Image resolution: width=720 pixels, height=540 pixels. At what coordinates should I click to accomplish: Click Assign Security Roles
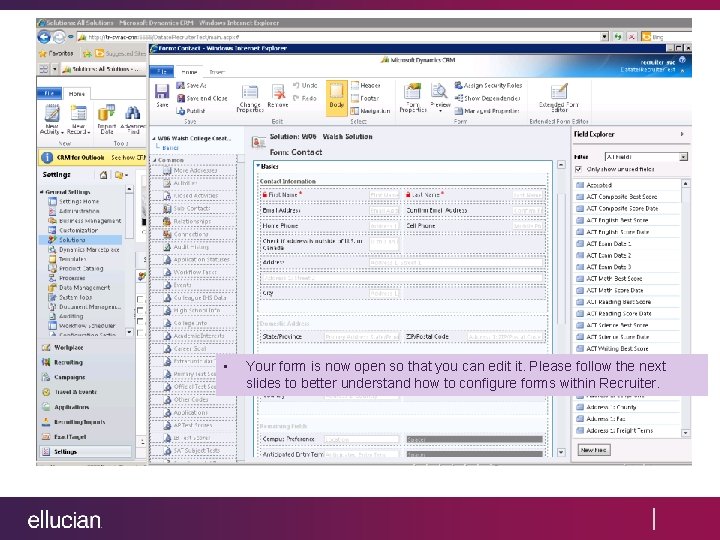[488, 85]
